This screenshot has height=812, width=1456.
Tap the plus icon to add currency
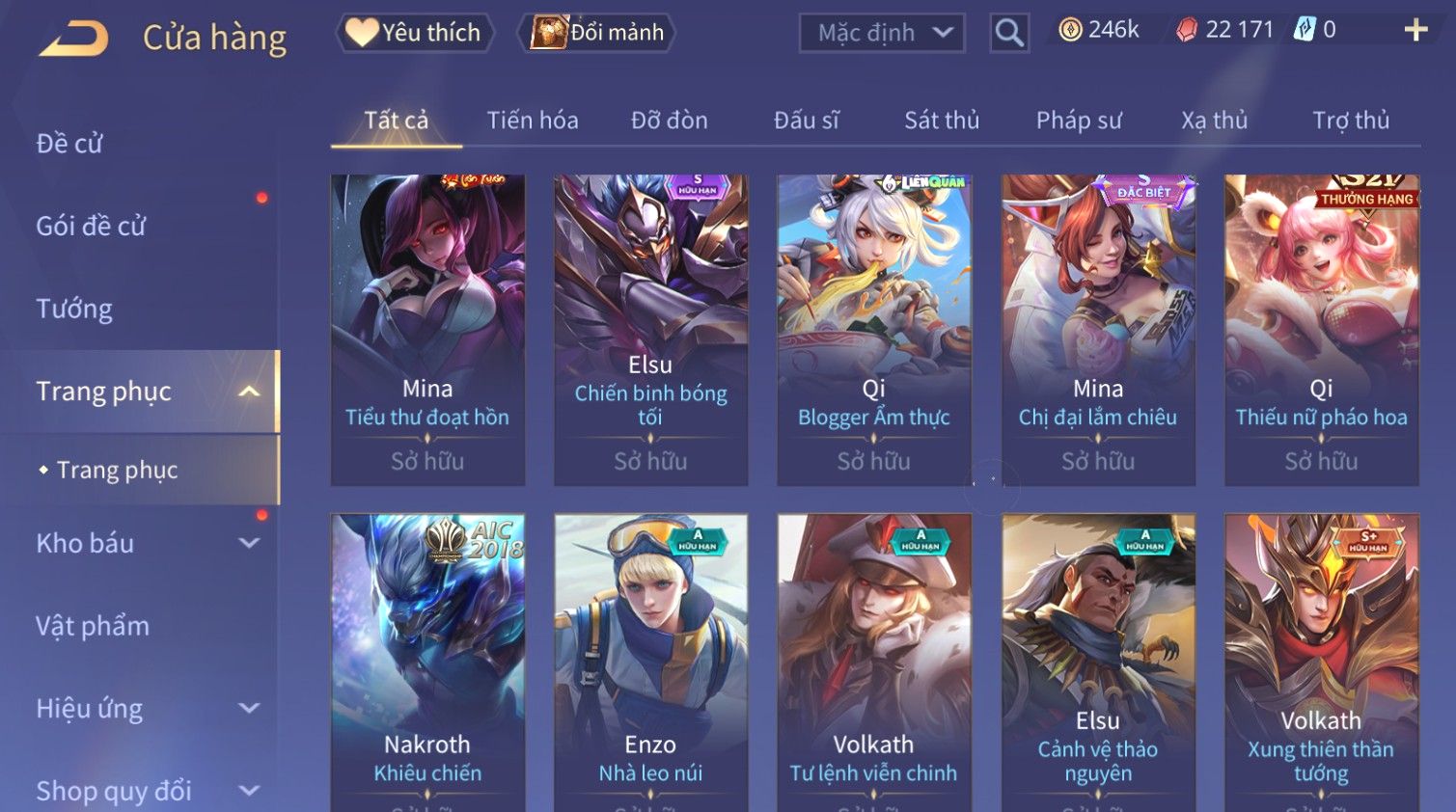(x=1415, y=30)
